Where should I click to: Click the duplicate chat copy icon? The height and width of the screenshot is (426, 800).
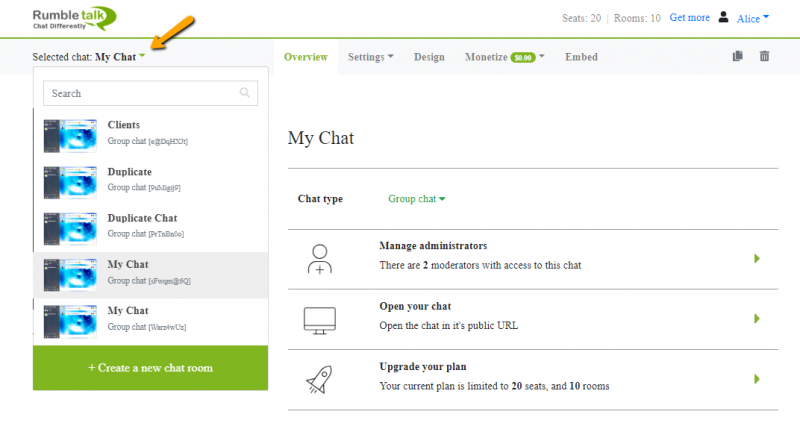point(738,57)
